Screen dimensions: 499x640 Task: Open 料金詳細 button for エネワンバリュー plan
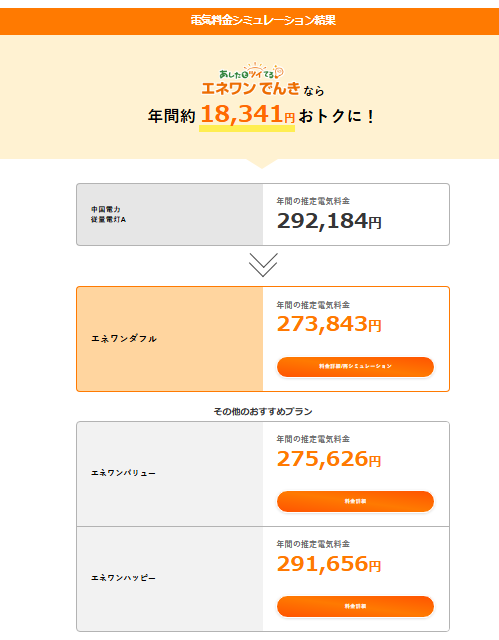pos(355,501)
